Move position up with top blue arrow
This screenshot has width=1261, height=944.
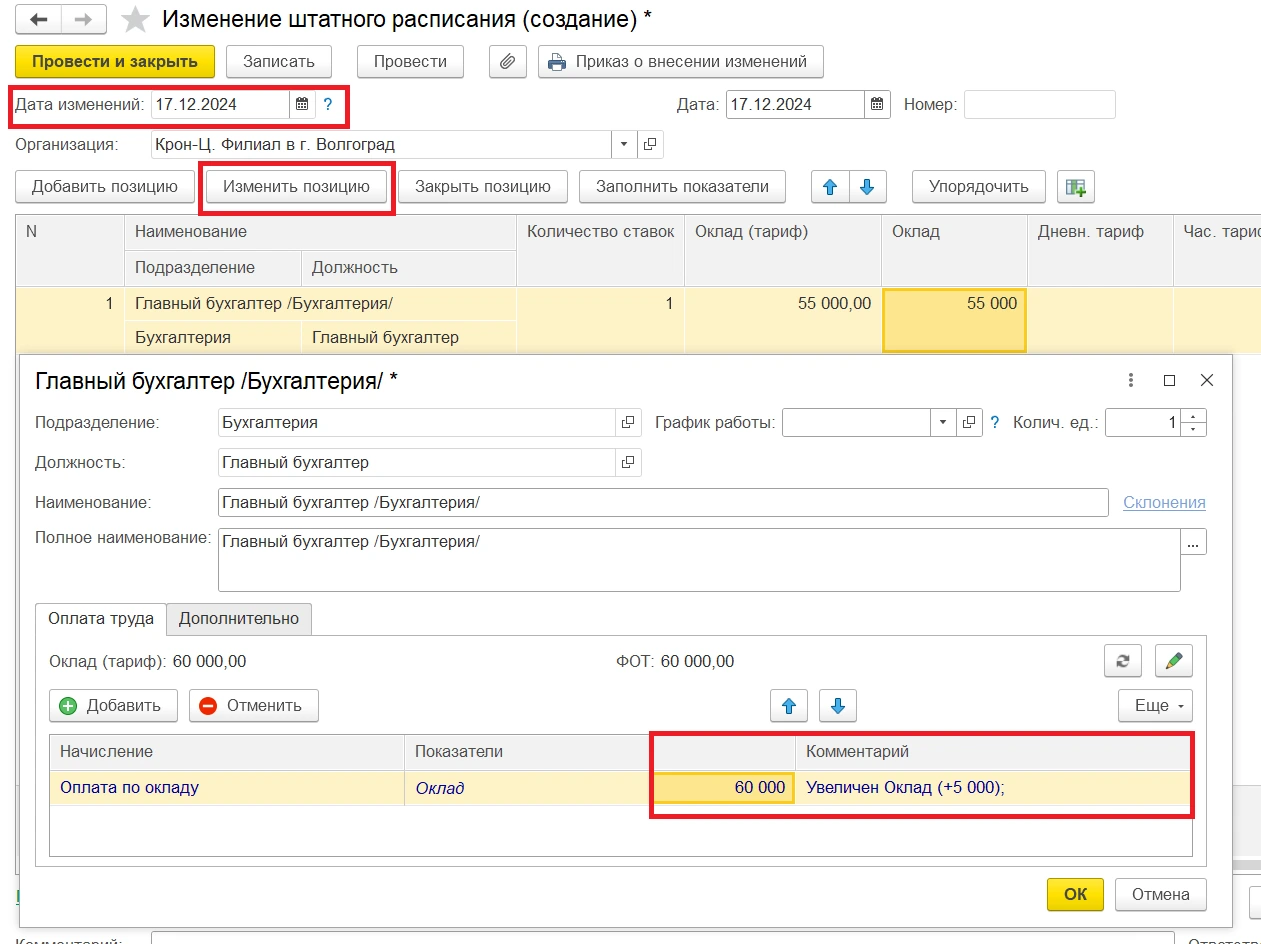pos(830,187)
